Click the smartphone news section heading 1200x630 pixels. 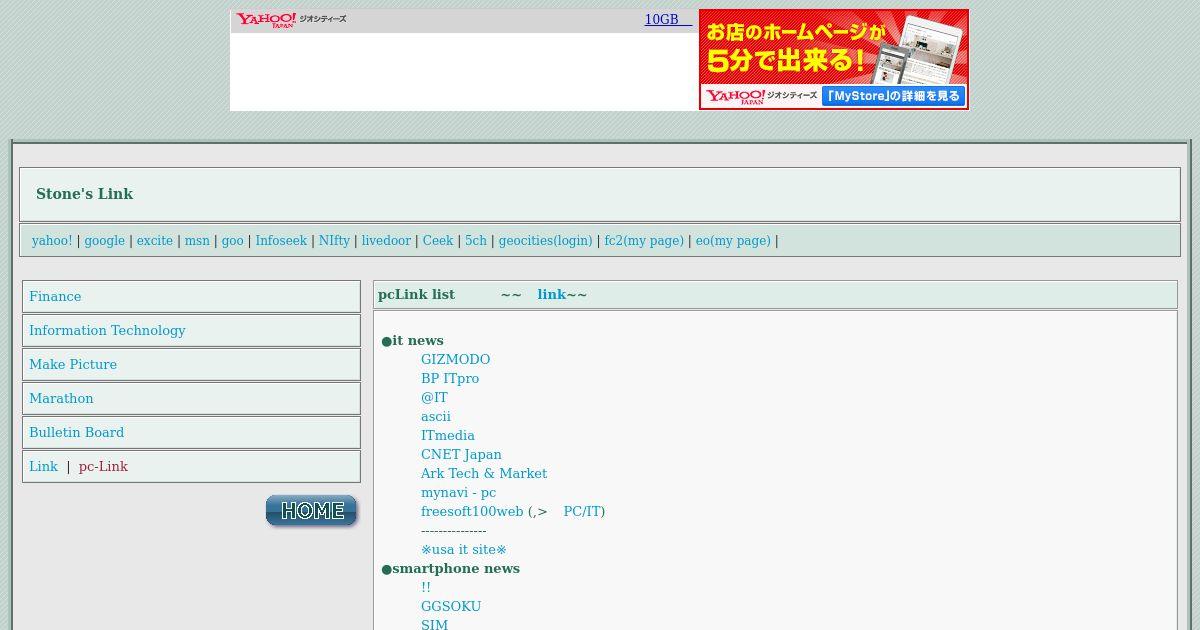pos(450,569)
